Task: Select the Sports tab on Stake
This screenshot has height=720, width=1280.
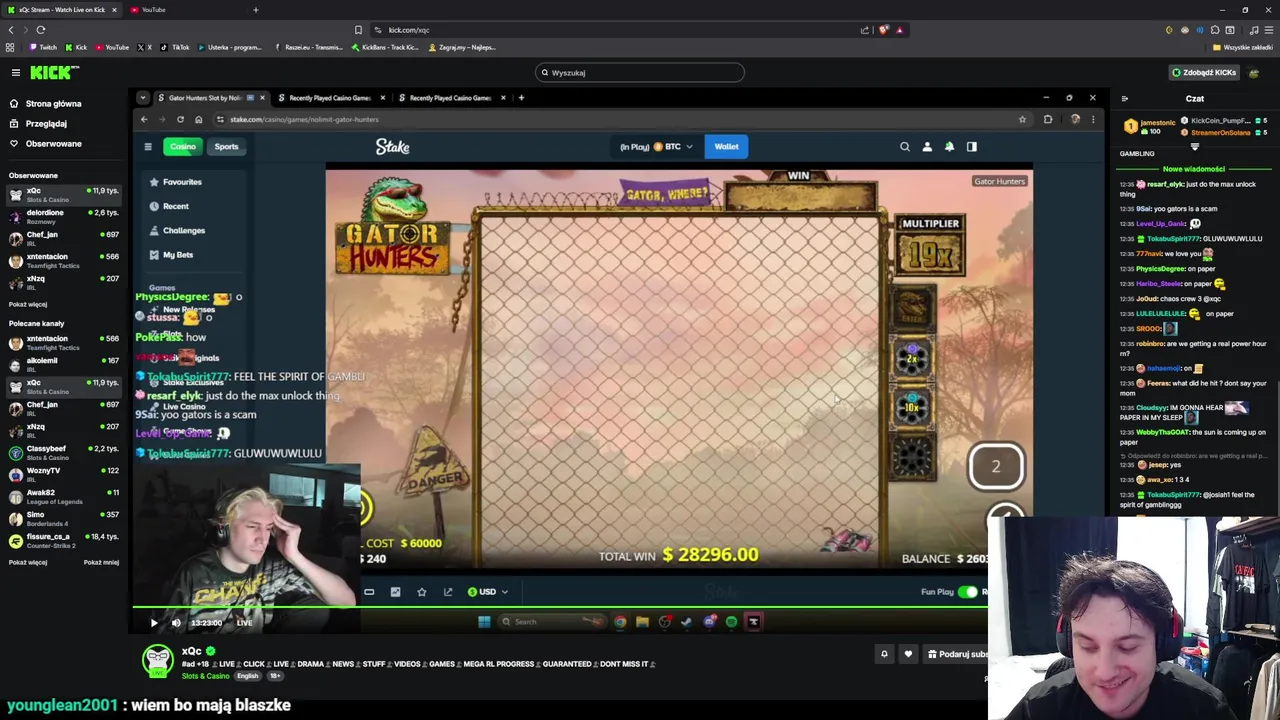Action: (x=226, y=147)
